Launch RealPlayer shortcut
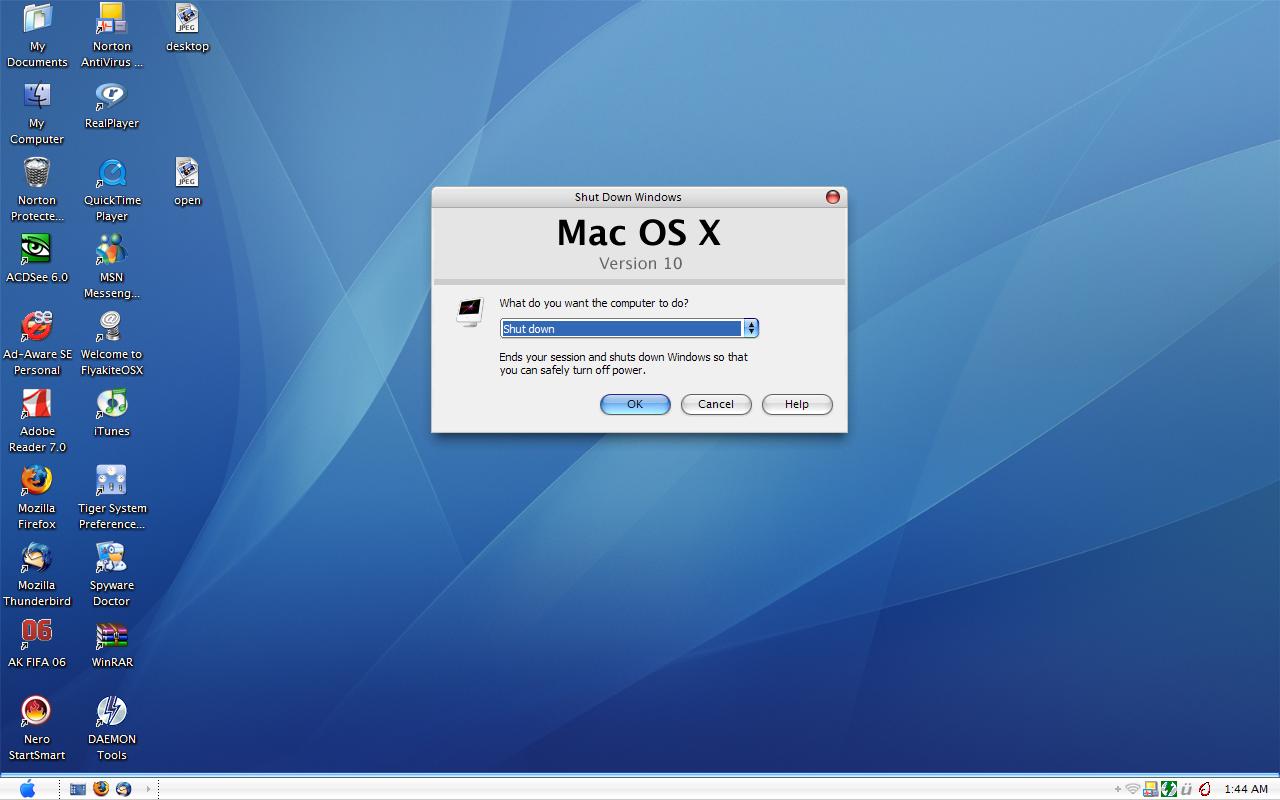This screenshot has height=800, width=1280. tap(112, 105)
